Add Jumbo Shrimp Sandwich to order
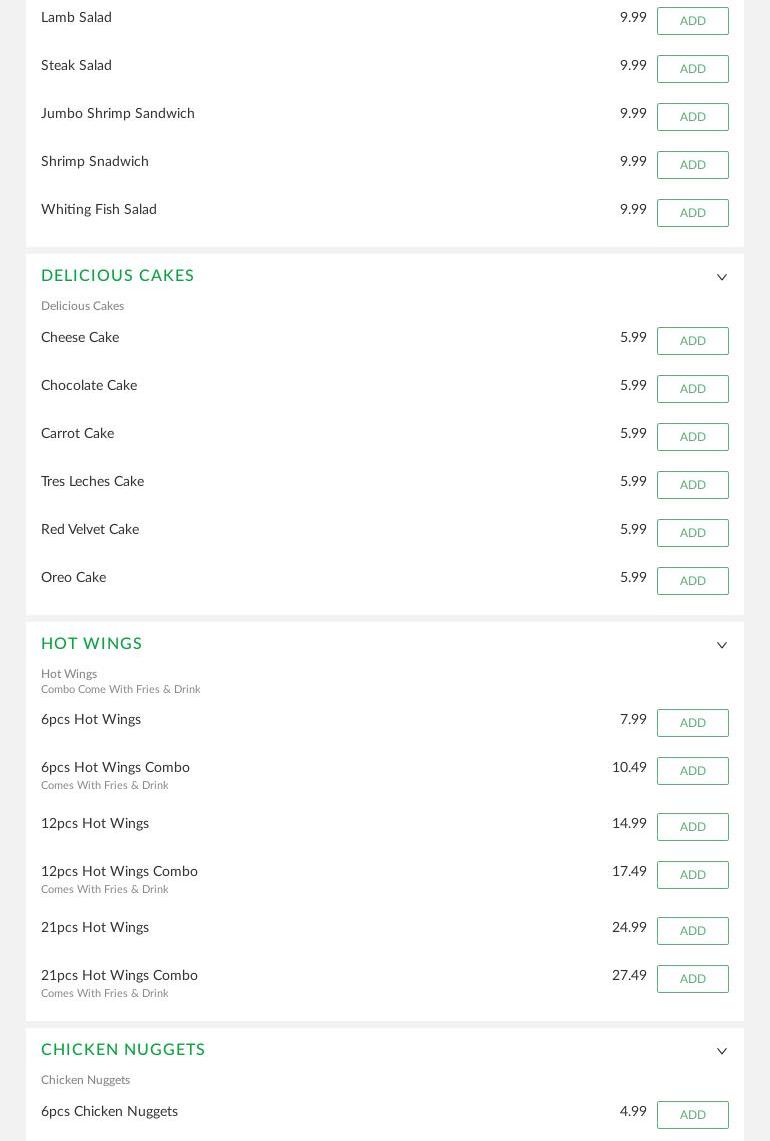 pyautogui.click(x=692, y=117)
